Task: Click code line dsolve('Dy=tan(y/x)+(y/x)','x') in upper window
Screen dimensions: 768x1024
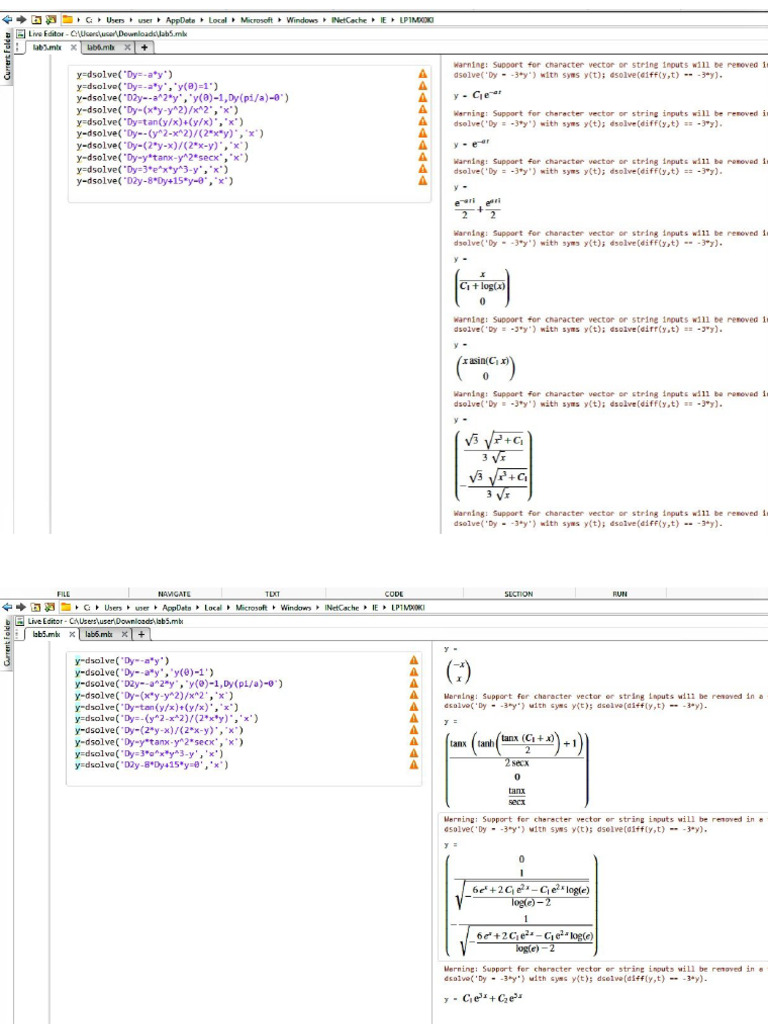Action: pyautogui.click(x=160, y=121)
